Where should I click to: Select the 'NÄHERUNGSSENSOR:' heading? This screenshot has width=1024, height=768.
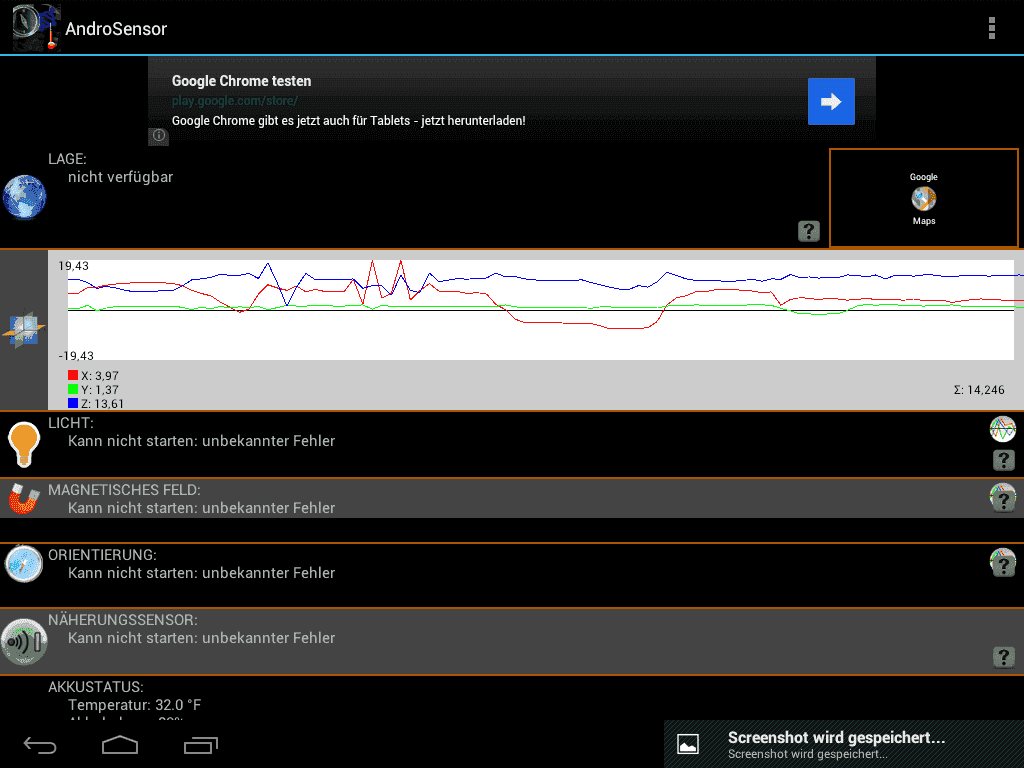click(123, 620)
